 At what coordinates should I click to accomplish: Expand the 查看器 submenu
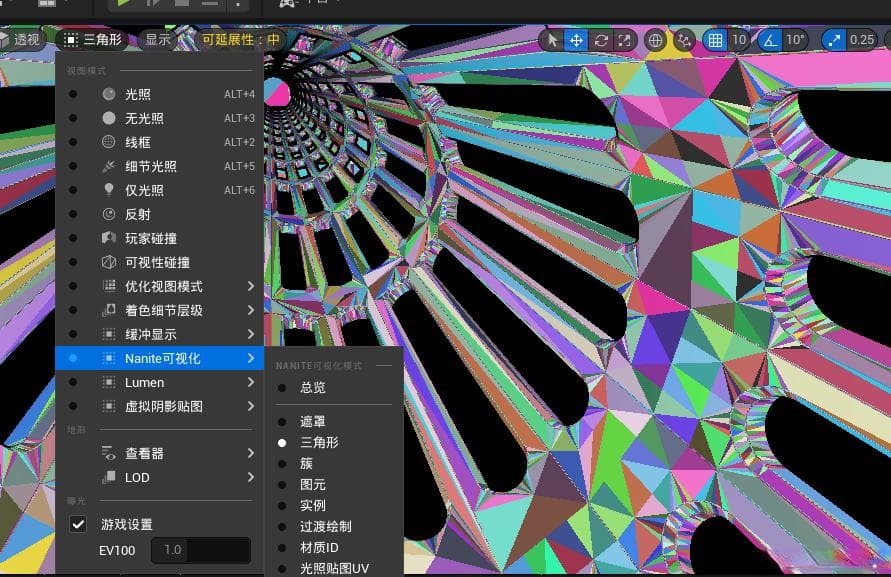pos(160,453)
